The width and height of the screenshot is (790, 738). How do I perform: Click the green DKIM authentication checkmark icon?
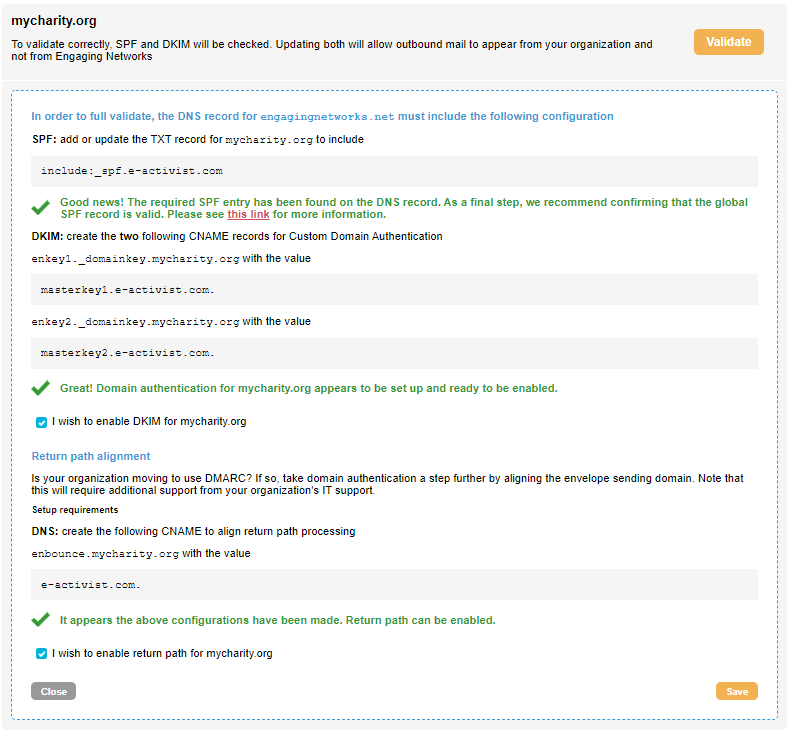coord(40,388)
